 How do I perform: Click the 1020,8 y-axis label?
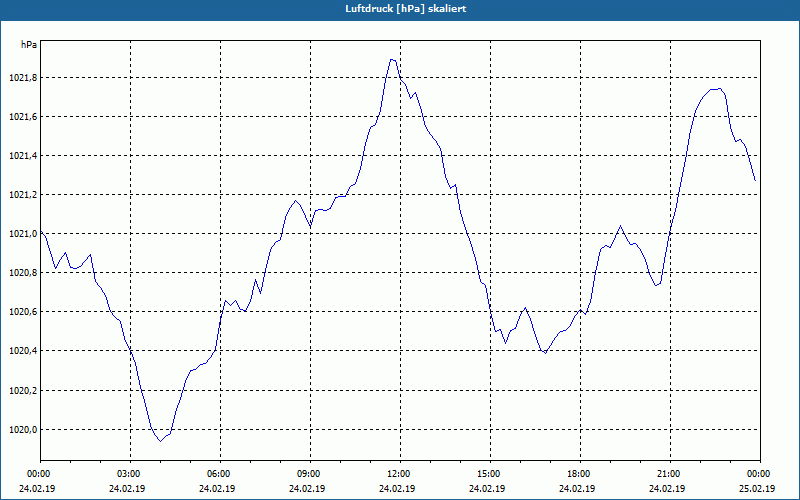pyautogui.click(x=23, y=273)
